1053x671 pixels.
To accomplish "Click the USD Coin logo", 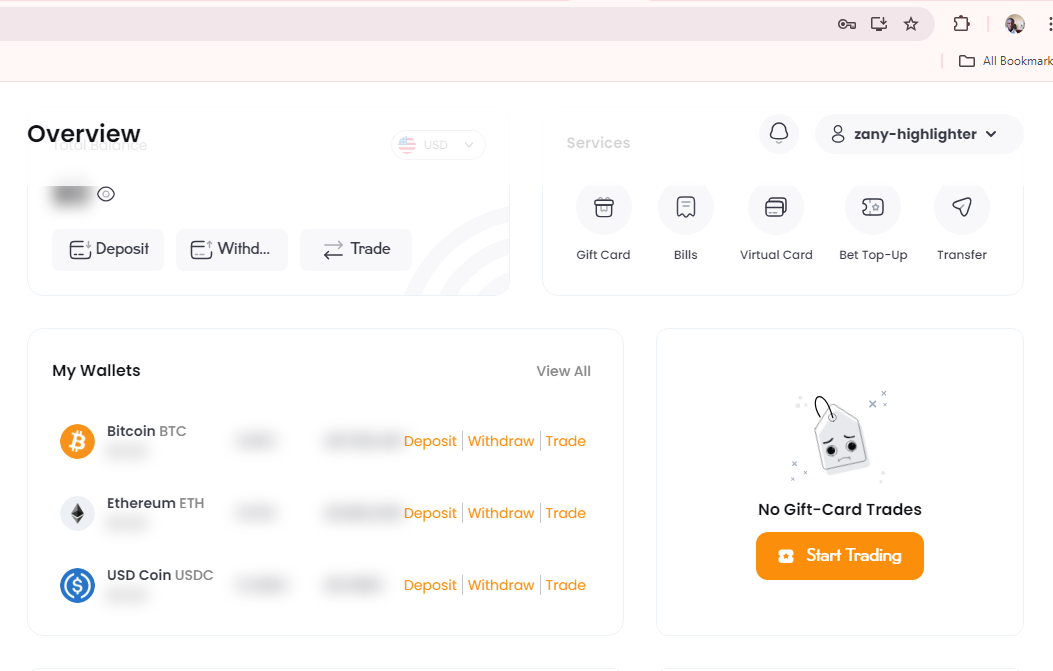I will tap(77, 585).
